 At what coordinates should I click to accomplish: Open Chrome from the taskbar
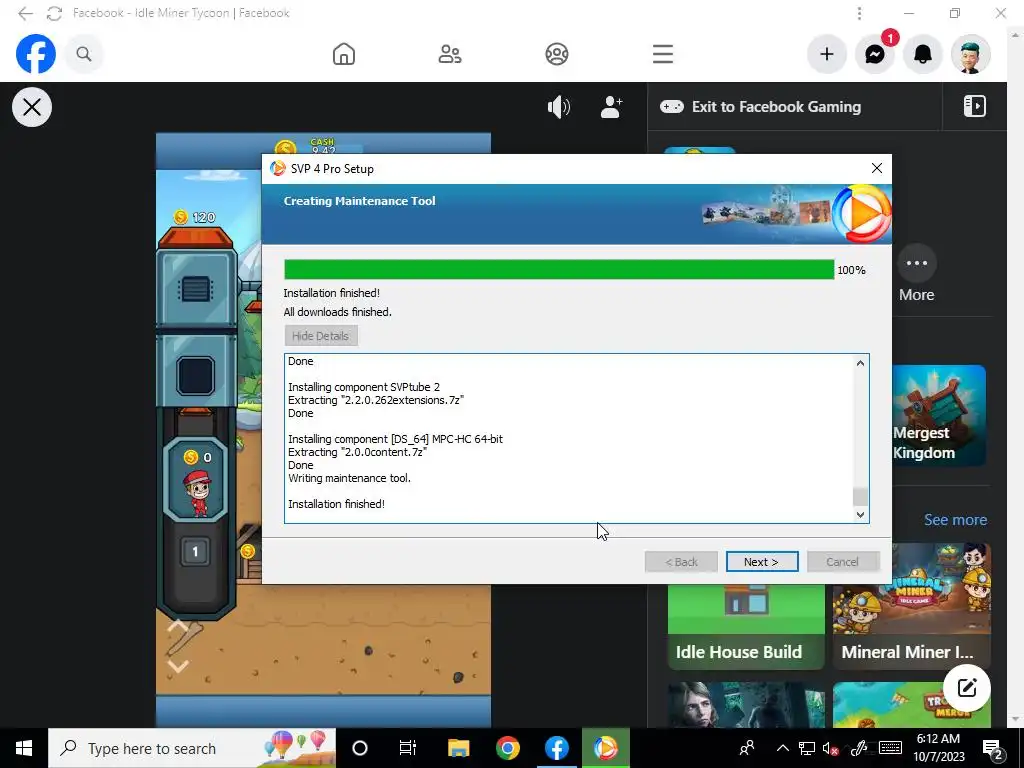(507, 748)
